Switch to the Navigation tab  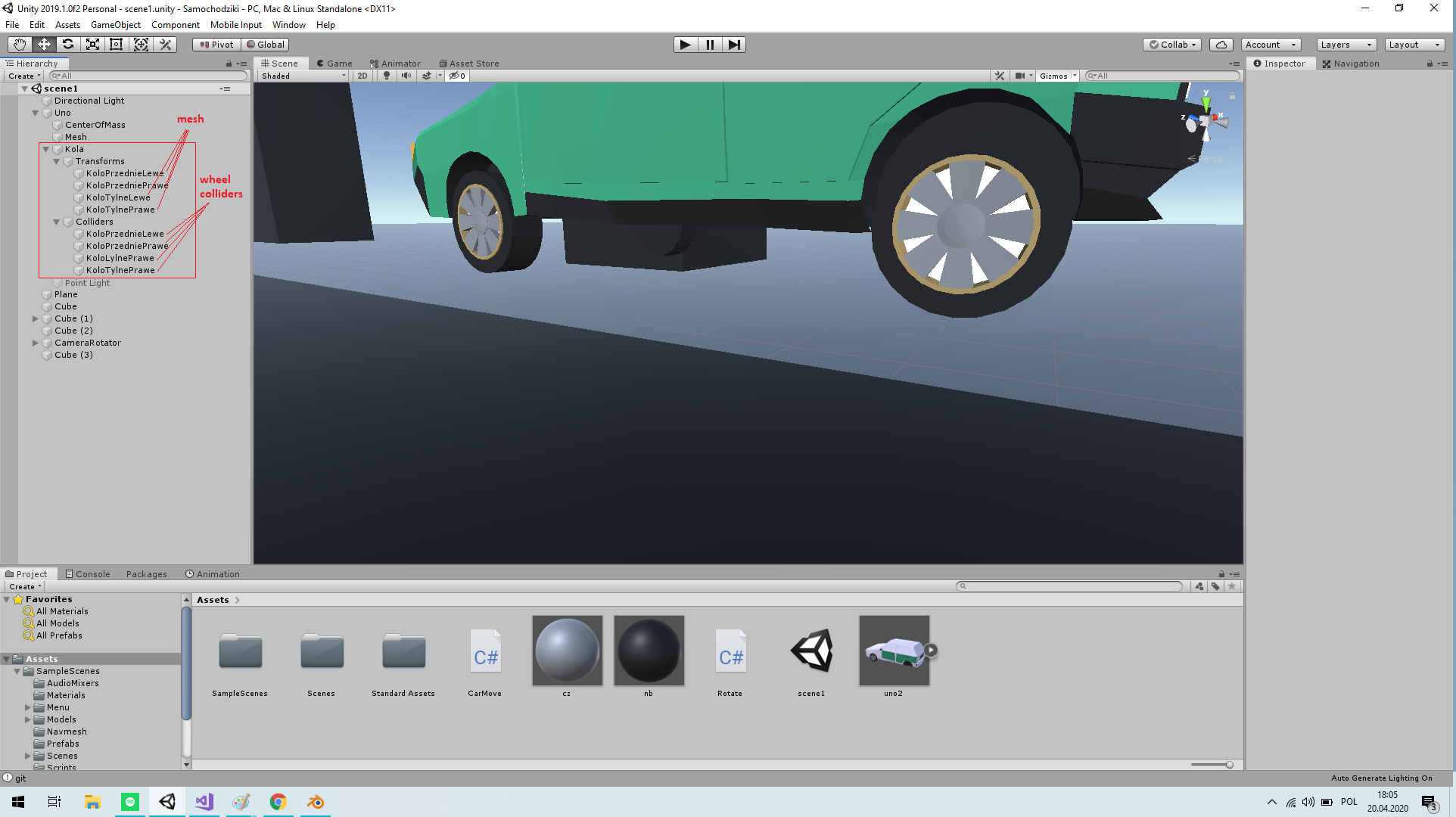coord(1351,64)
